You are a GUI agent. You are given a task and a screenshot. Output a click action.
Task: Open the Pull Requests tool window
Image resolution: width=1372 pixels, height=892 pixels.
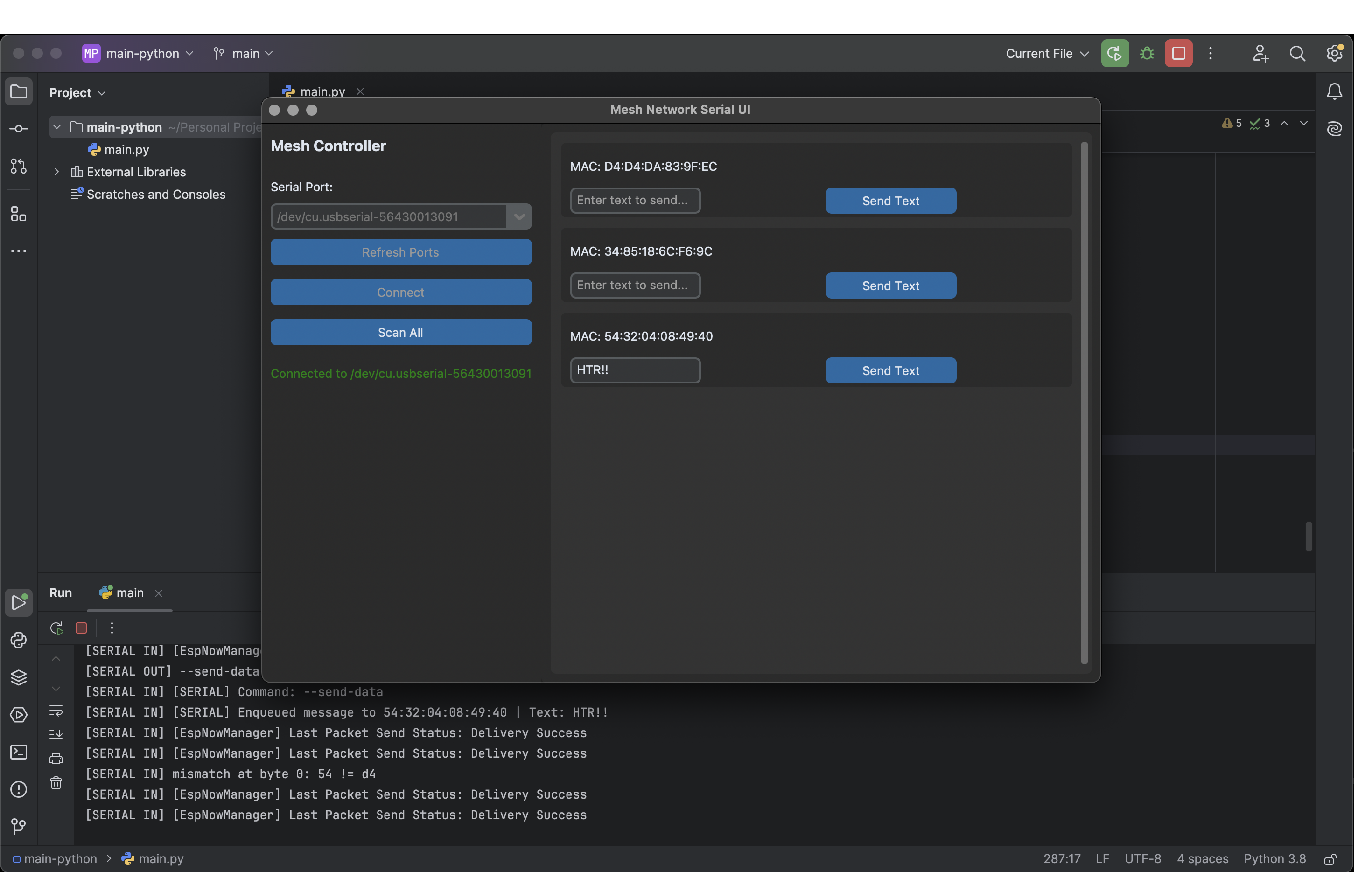pos(19,167)
